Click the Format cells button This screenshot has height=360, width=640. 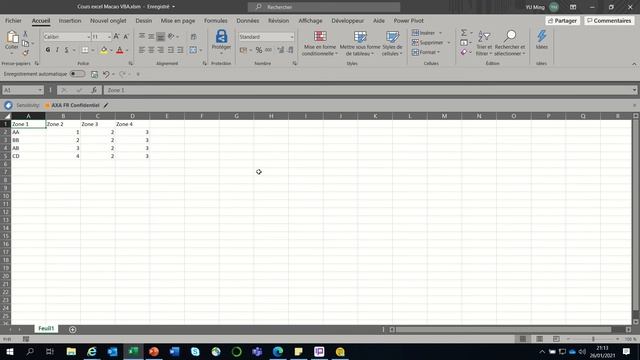pyautogui.click(x=426, y=52)
